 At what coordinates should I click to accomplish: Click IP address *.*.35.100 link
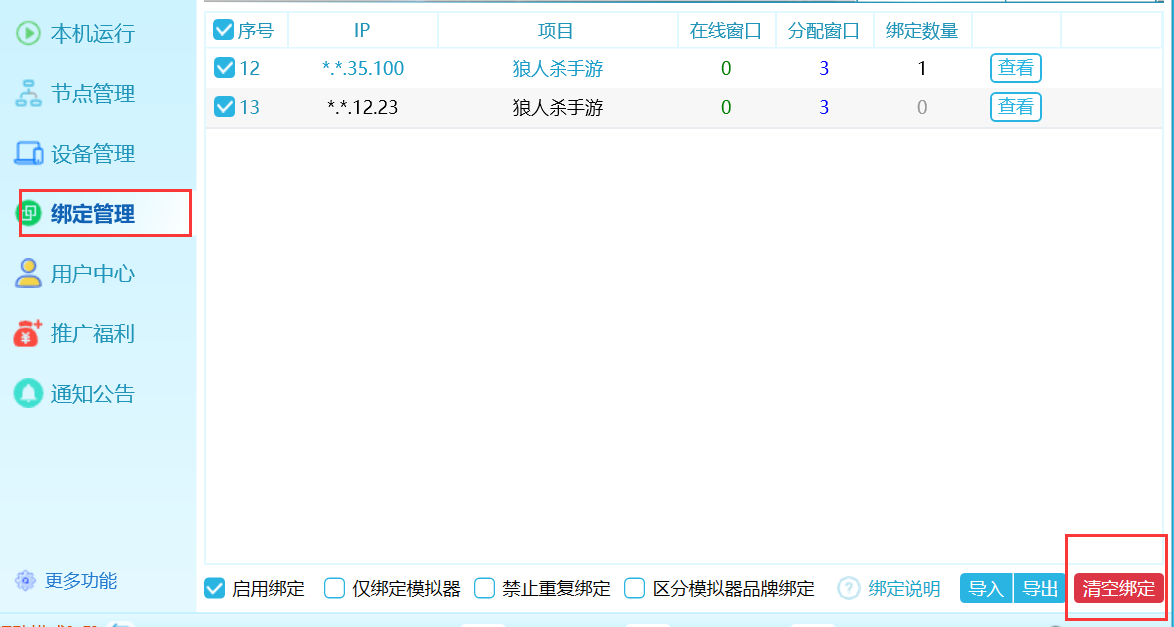(x=363, y=69)
